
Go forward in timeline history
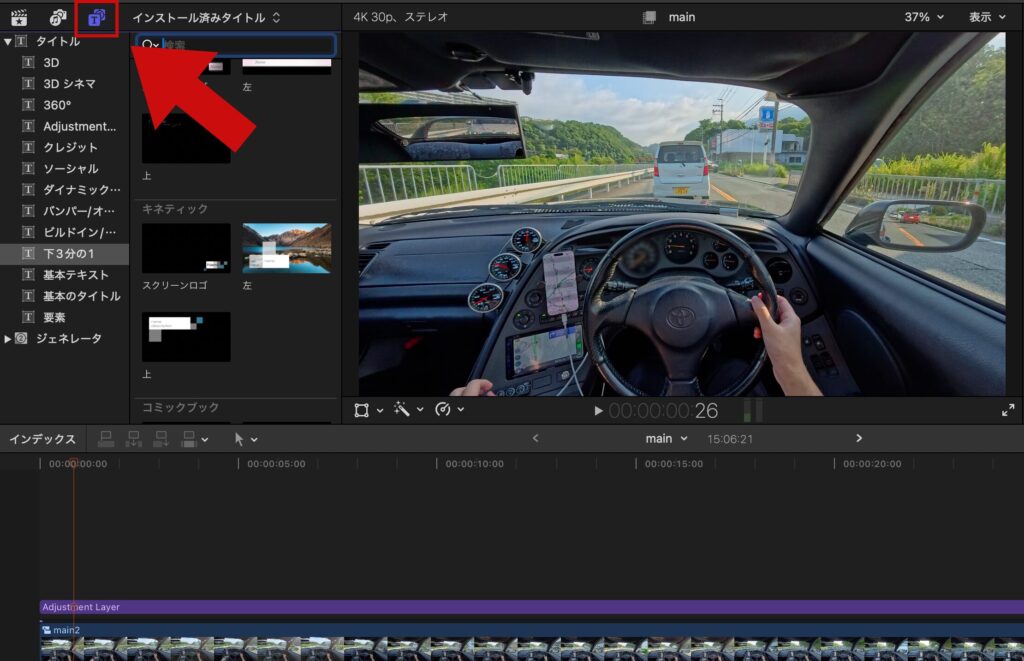[858, 438]
